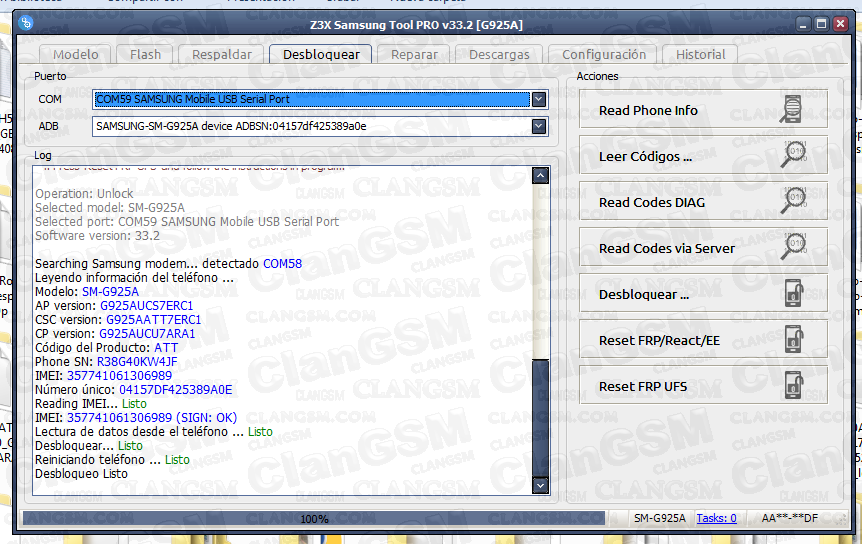Screen dimensions: 862x544
Task: Click the Desbloqueo Listo log line
Action: [81, 474]
